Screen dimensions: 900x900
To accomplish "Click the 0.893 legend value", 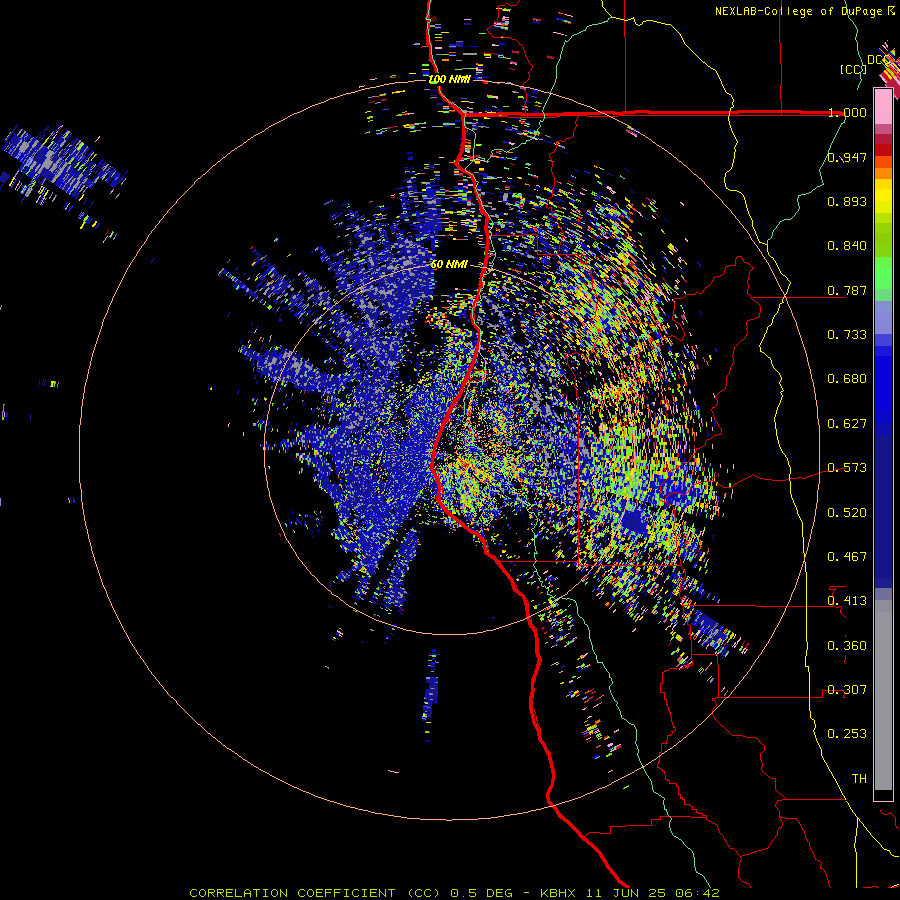I will point(847,201).
